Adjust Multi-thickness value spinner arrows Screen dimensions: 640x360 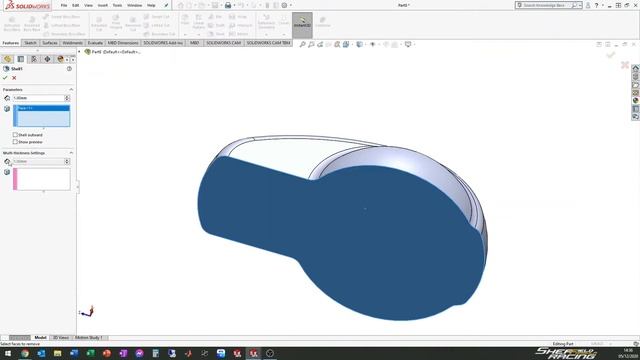pos(67,162)
